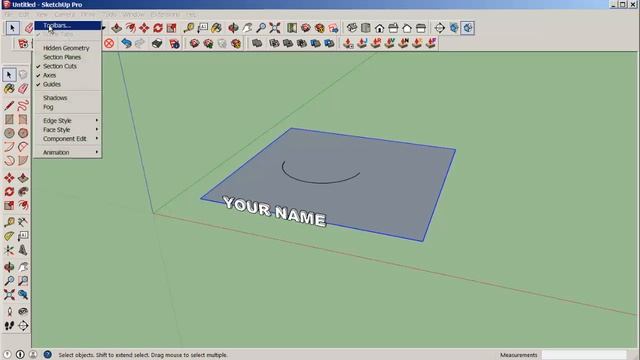Select Top view icon
Viewport: 640px width, 360px height.
366,28
